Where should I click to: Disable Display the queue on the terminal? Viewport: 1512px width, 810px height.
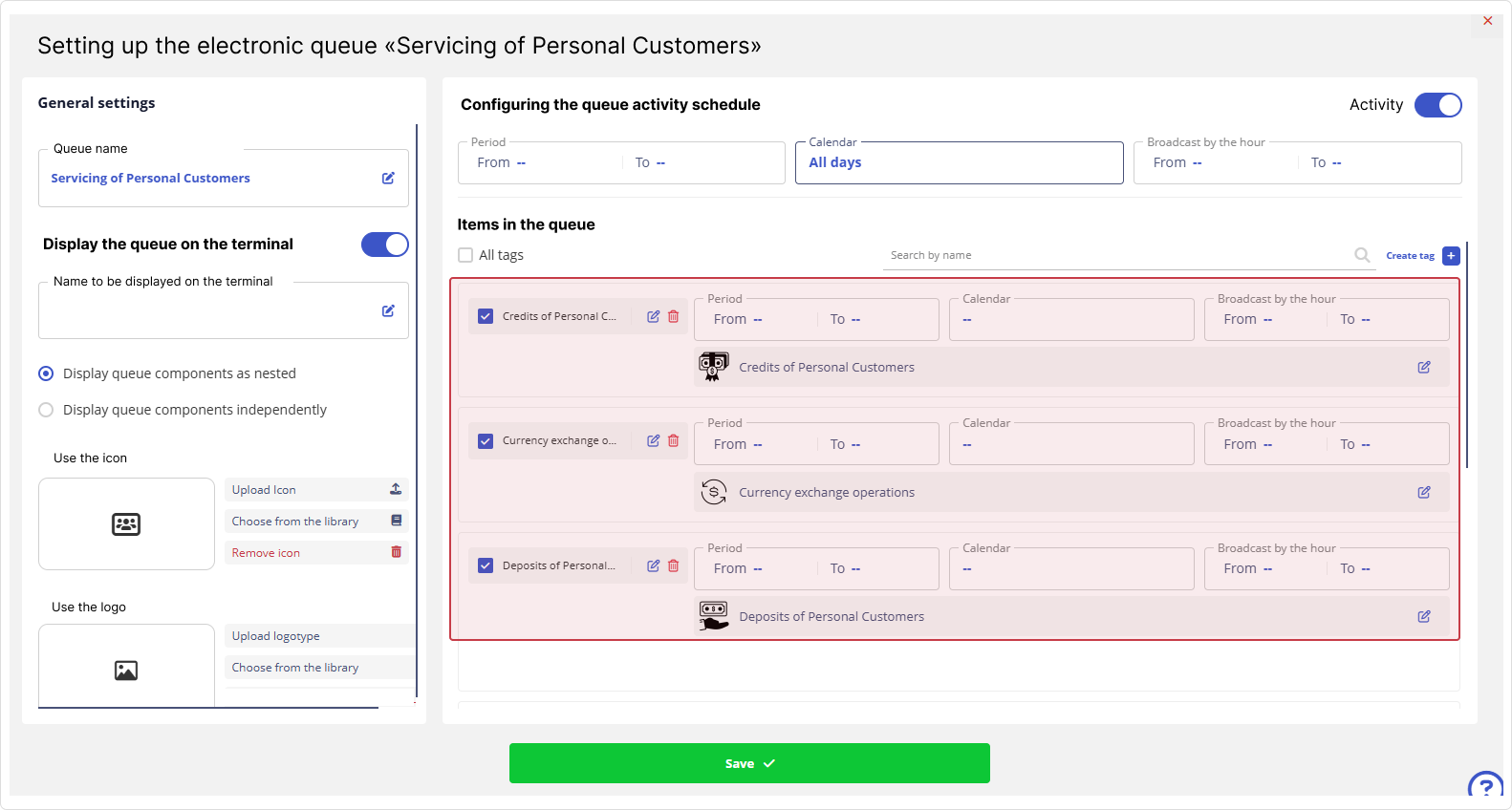[x=384, y=245]
